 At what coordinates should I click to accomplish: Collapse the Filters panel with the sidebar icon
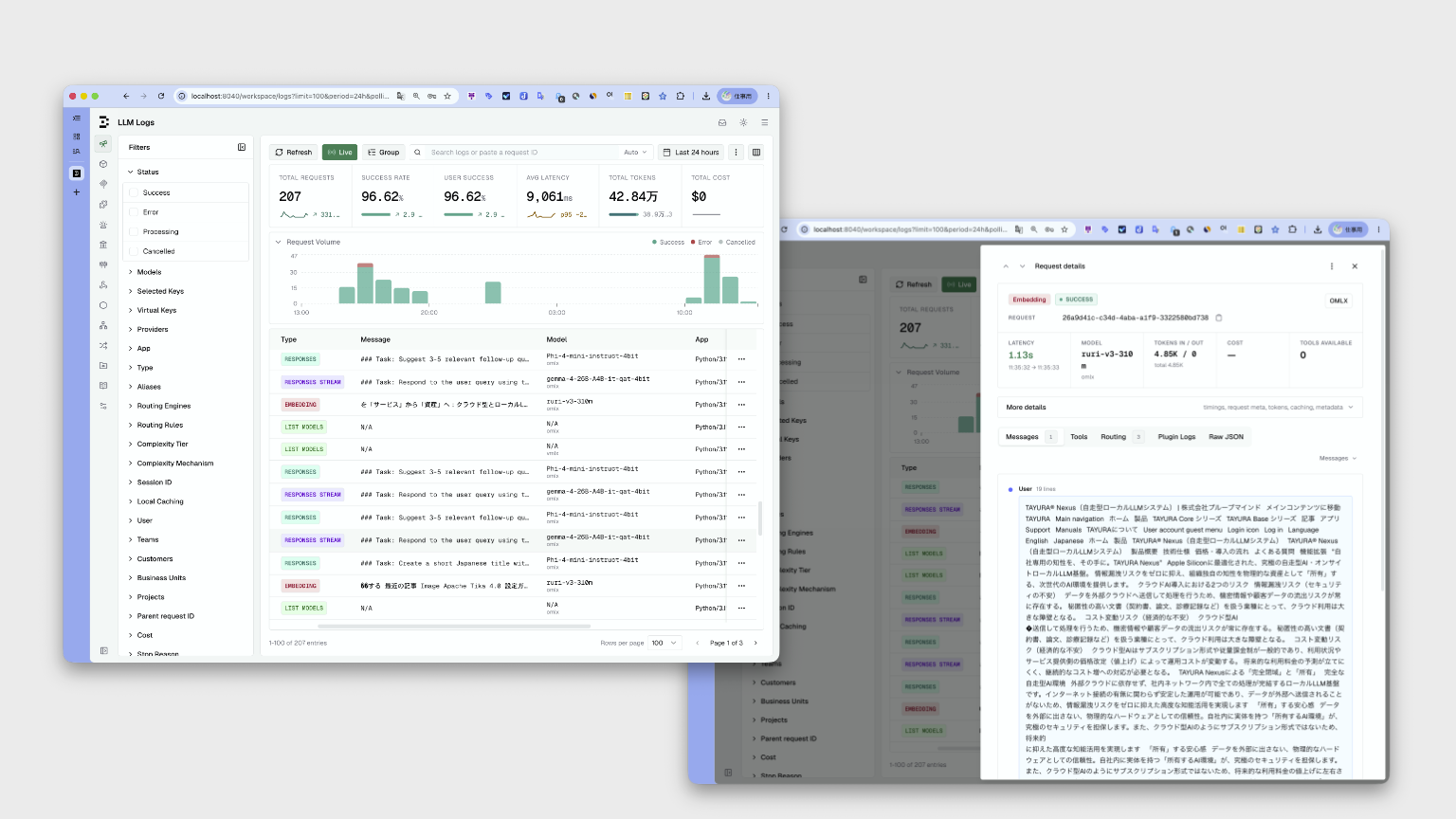point(242,147)
